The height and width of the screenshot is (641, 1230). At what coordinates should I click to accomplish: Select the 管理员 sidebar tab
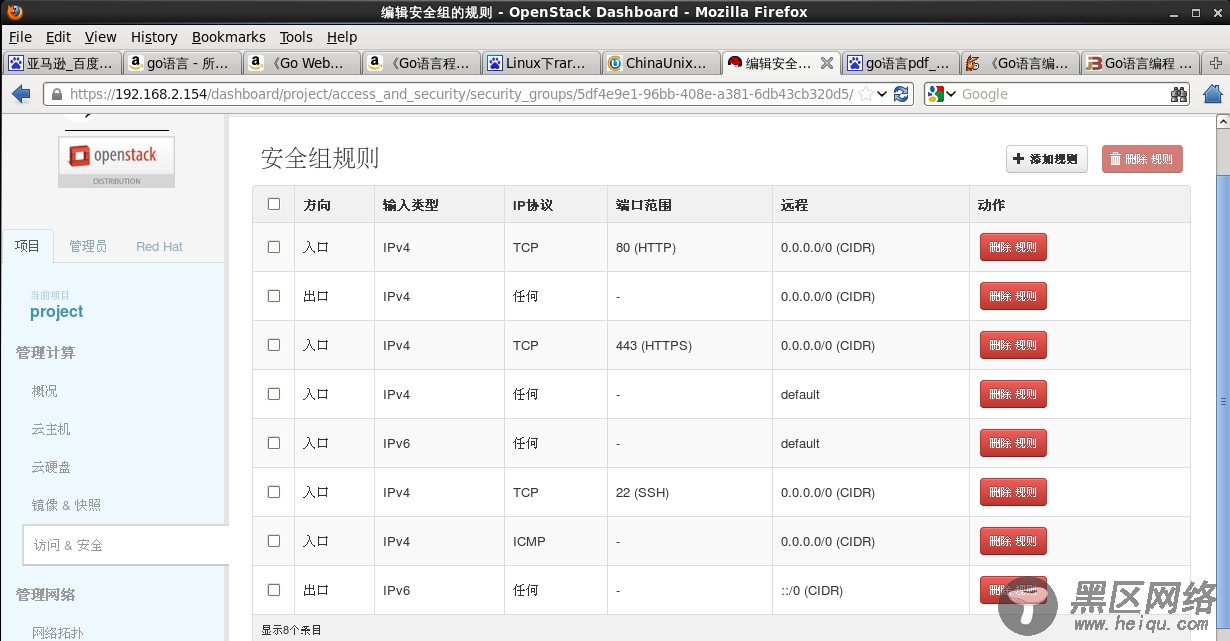[x=88, y=246]
